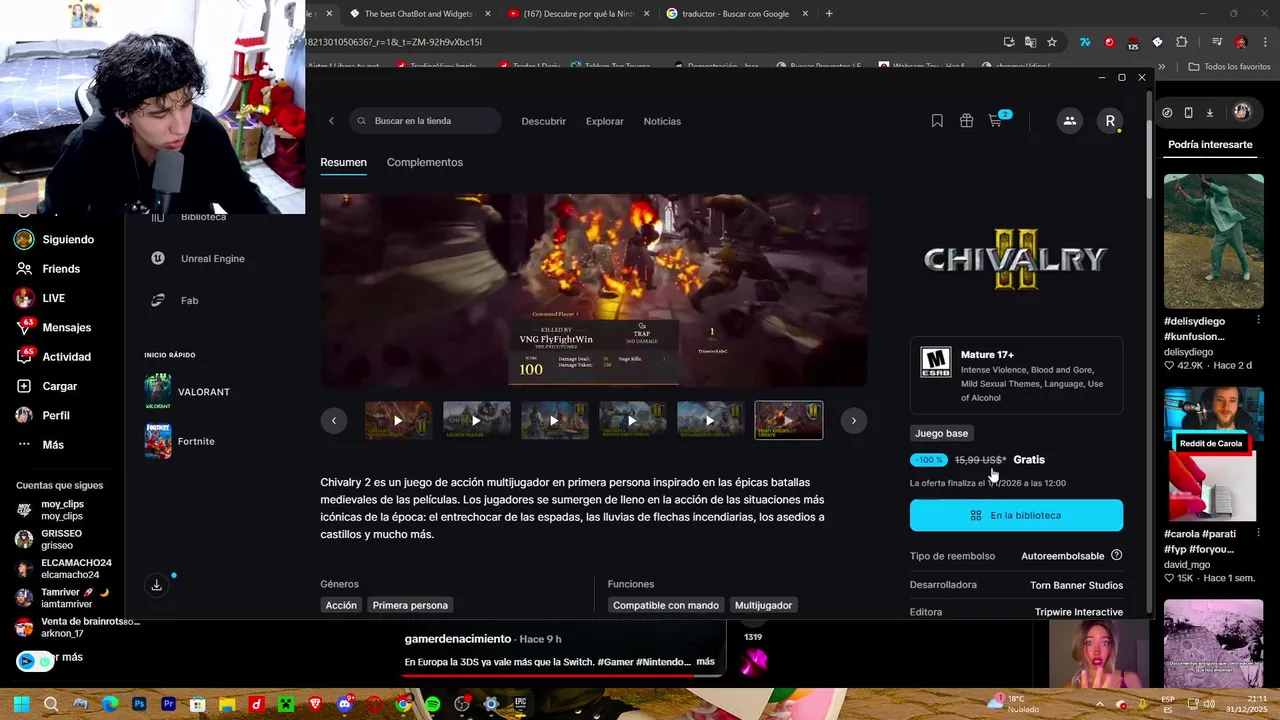1280x720 pixels.
Task: Open TikTok Actividad notifications
Action: (54, 357)
